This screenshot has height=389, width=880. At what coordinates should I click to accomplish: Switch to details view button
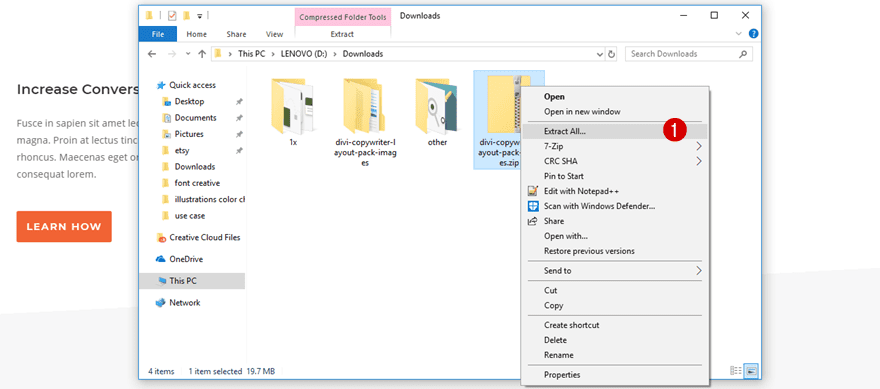coord(736,370)
